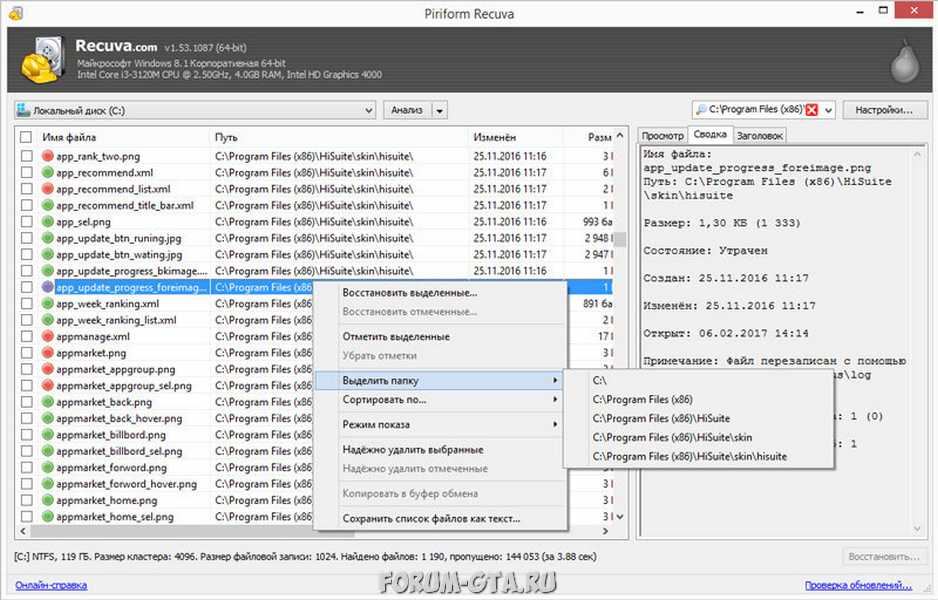This screenshot has width=938, height=600.
Task: Pick C:\Program Files (x86)\HiSuite folder entry
Action: (x=699, y=419)
